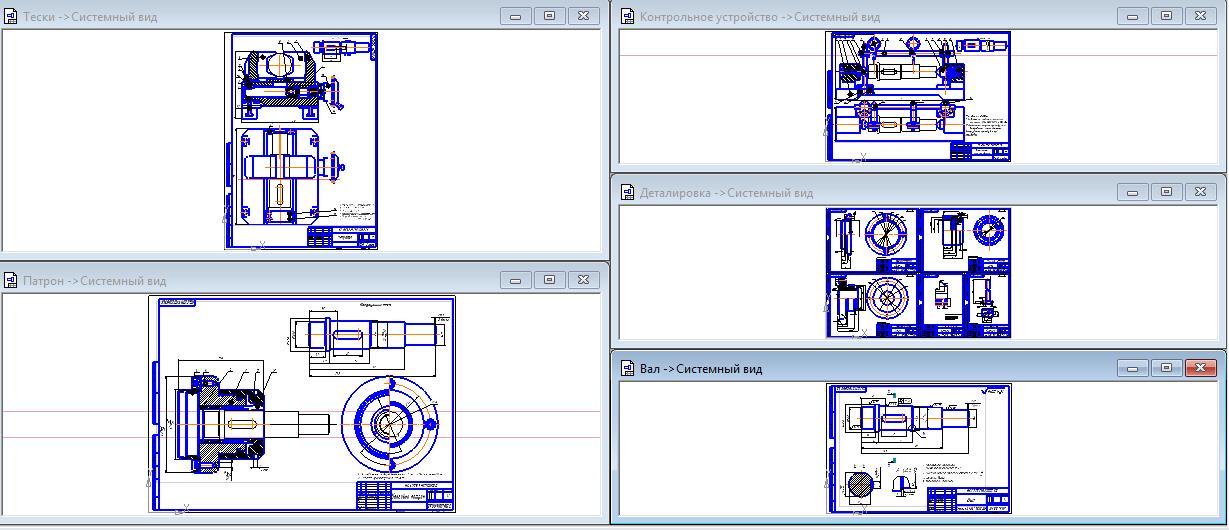Maximize the Контрольное устройство window
Viewport: 1229px width, 530px height.
[x=1166, y=16]
